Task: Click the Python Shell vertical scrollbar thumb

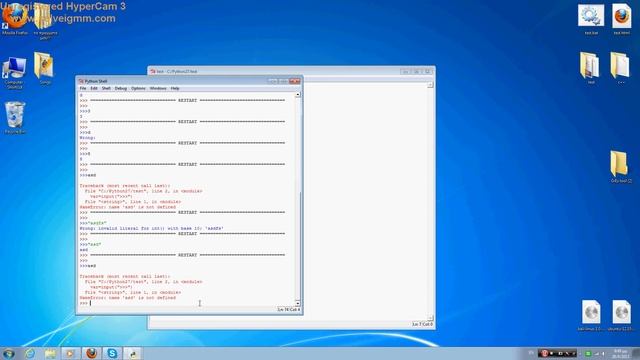Action: click(298, 246)
